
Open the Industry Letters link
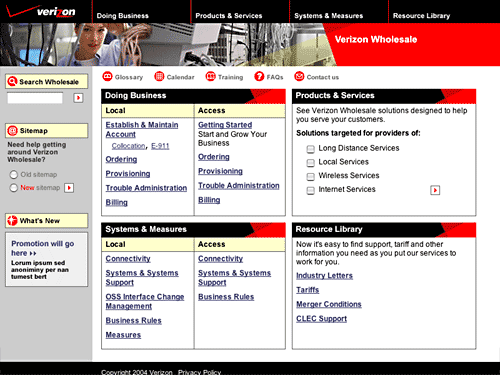324,276
